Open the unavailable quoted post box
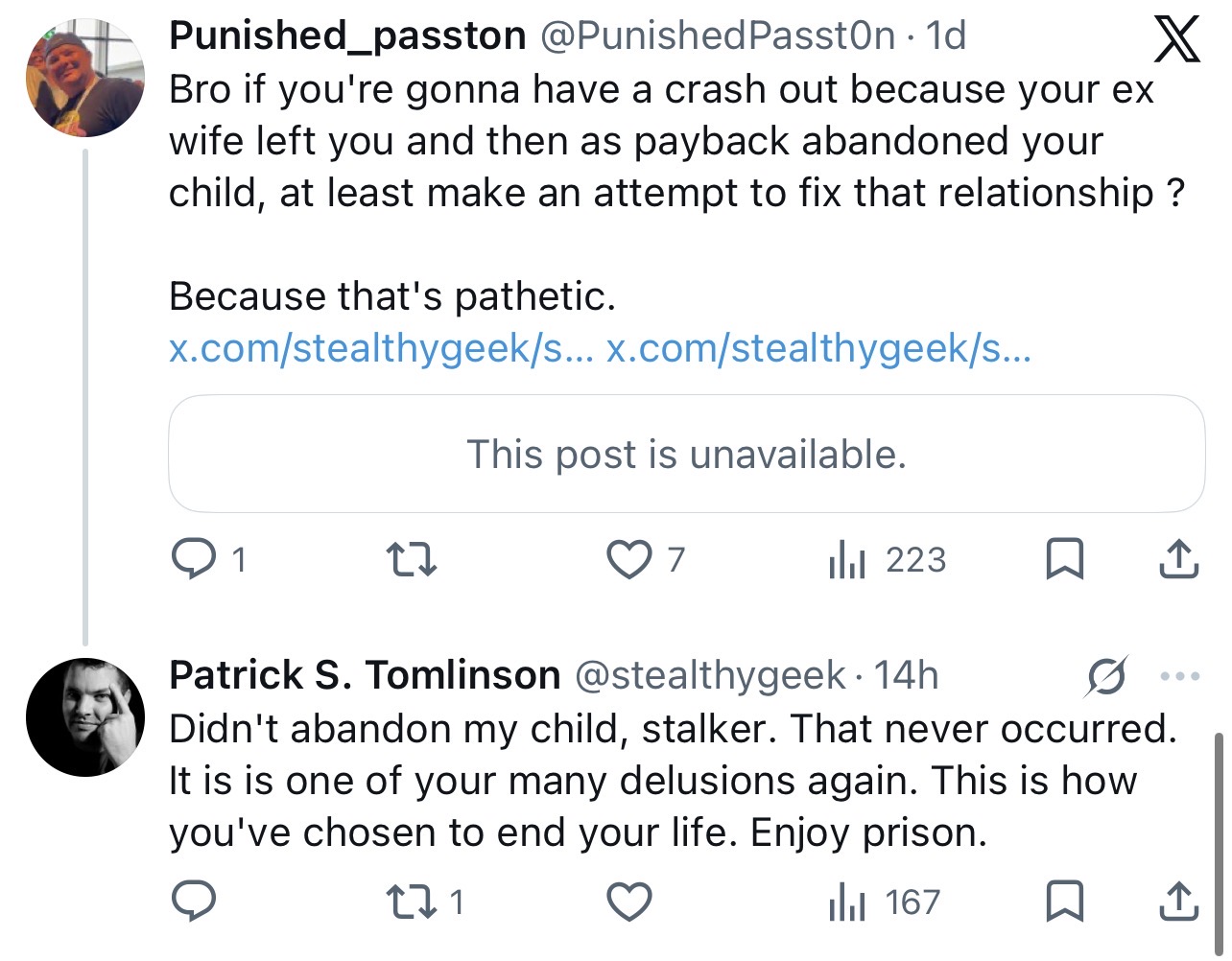 pyautogui.click(x=686, y=454)
